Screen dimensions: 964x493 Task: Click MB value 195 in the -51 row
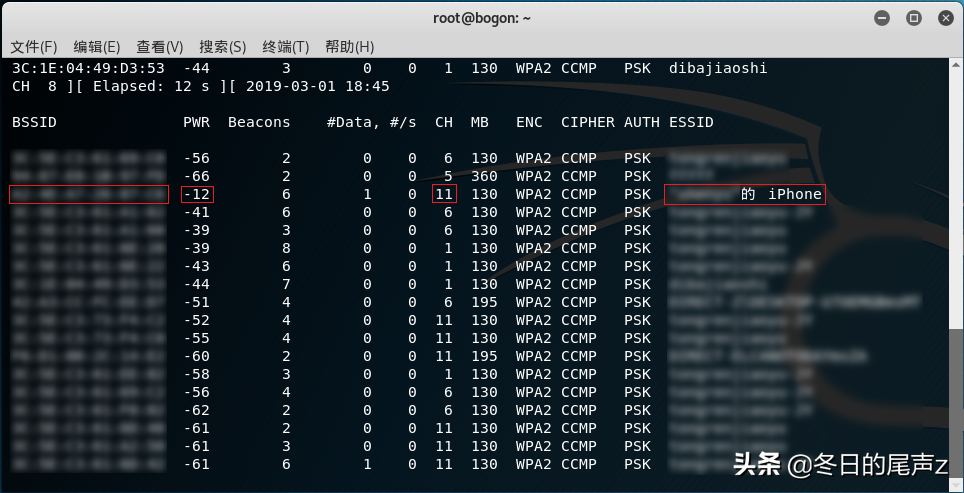[484, 302]
